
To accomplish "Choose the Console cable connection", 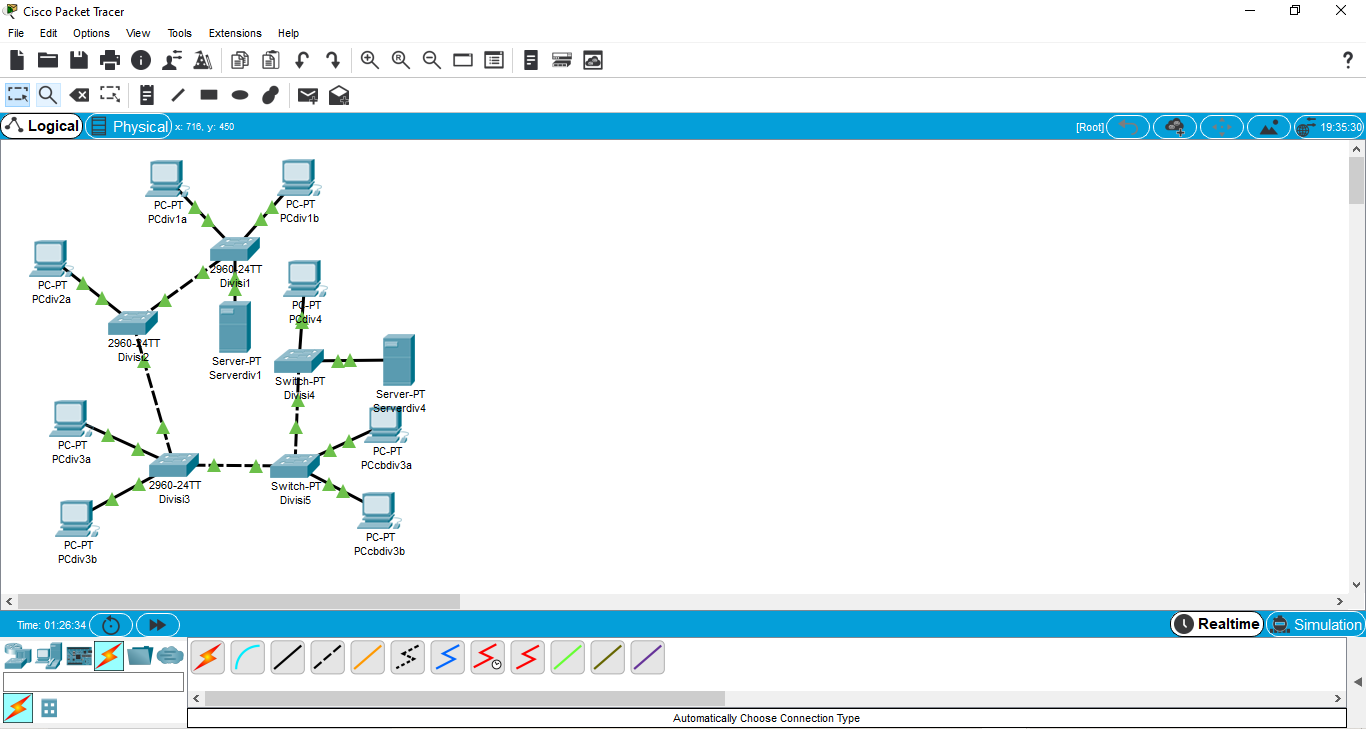I will point(248,657).
